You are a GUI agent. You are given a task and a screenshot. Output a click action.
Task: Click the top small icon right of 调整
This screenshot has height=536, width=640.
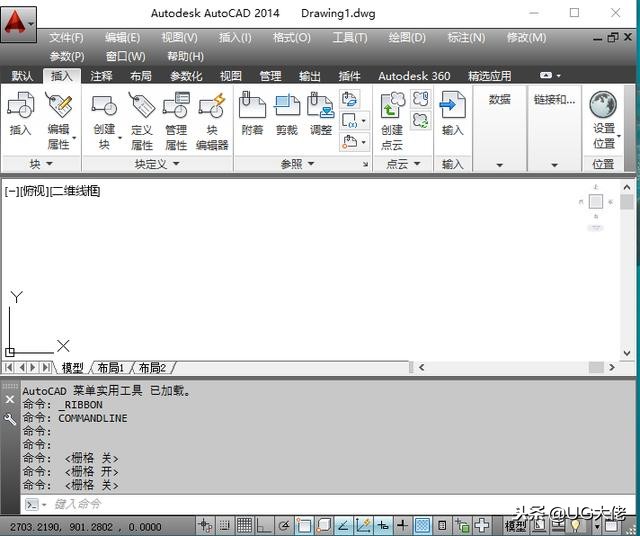click(350, 99)
